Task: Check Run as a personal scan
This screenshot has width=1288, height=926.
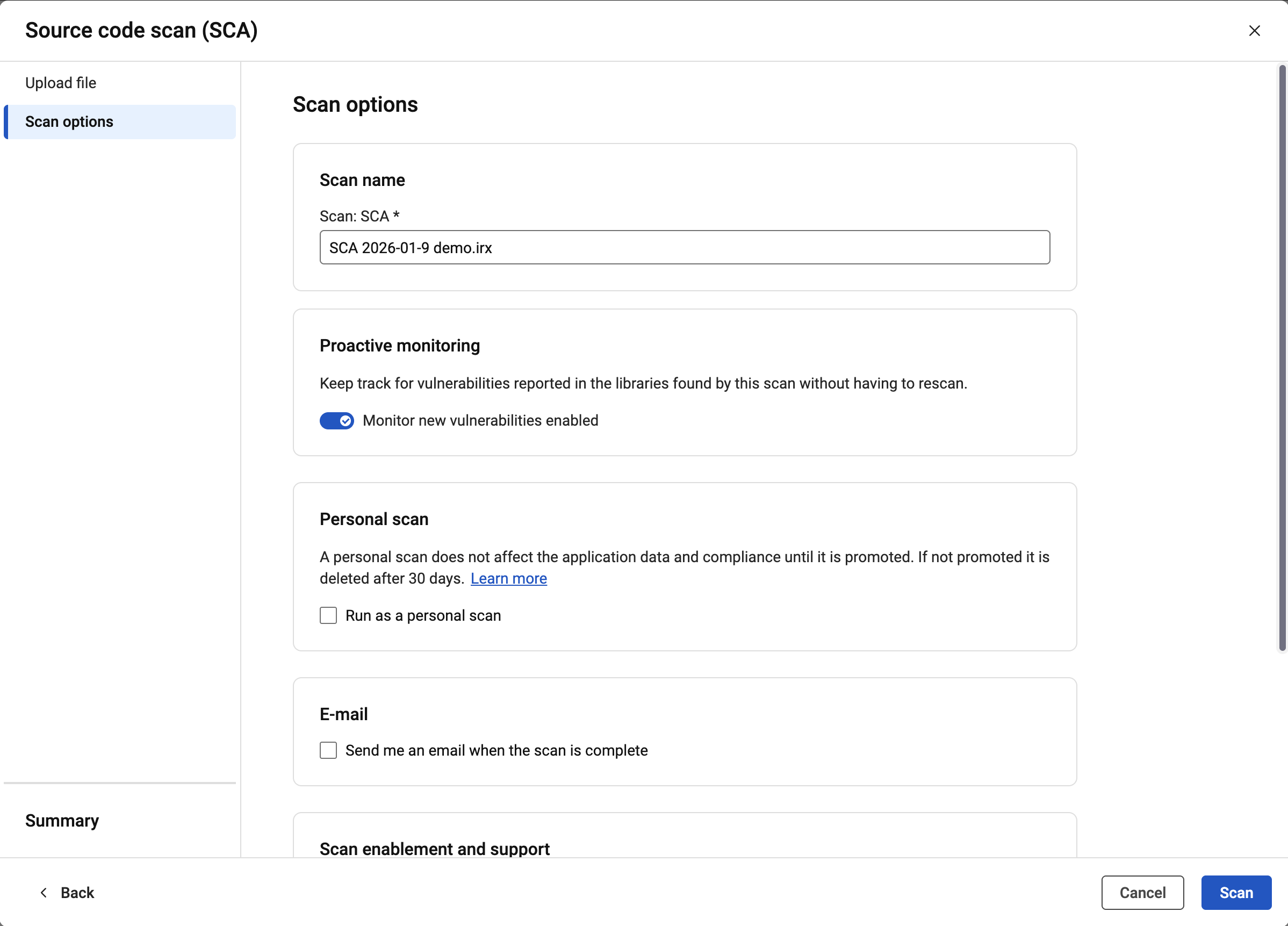Action: (328, 615)
